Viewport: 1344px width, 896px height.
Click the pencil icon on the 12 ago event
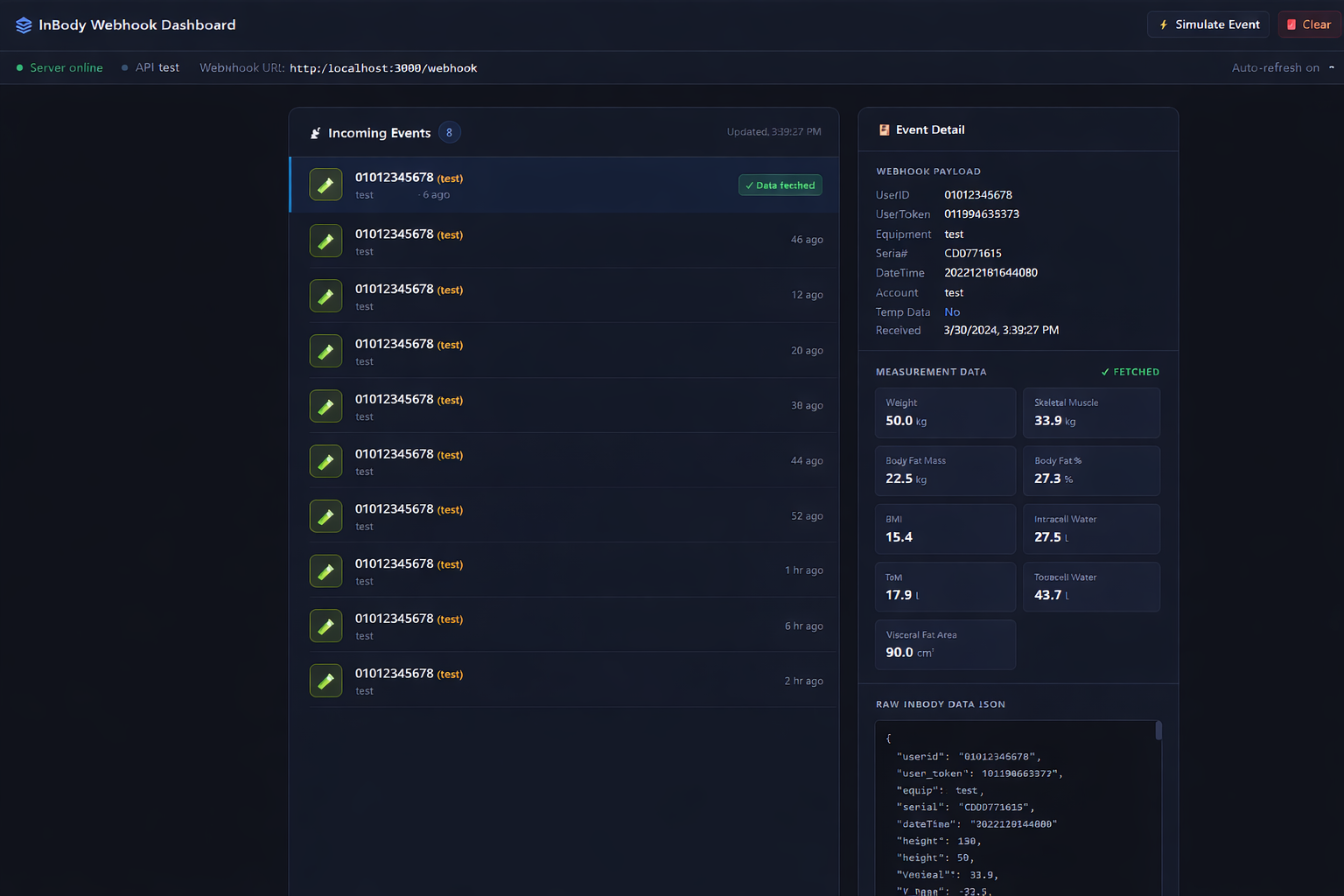click(x=325, y=296)
